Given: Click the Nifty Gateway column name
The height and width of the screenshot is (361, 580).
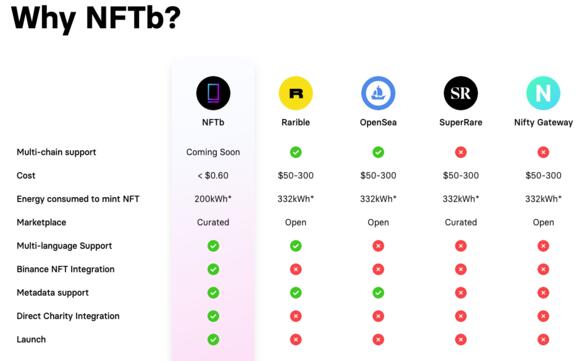Looking at the screenshot, I should point(543,122).
